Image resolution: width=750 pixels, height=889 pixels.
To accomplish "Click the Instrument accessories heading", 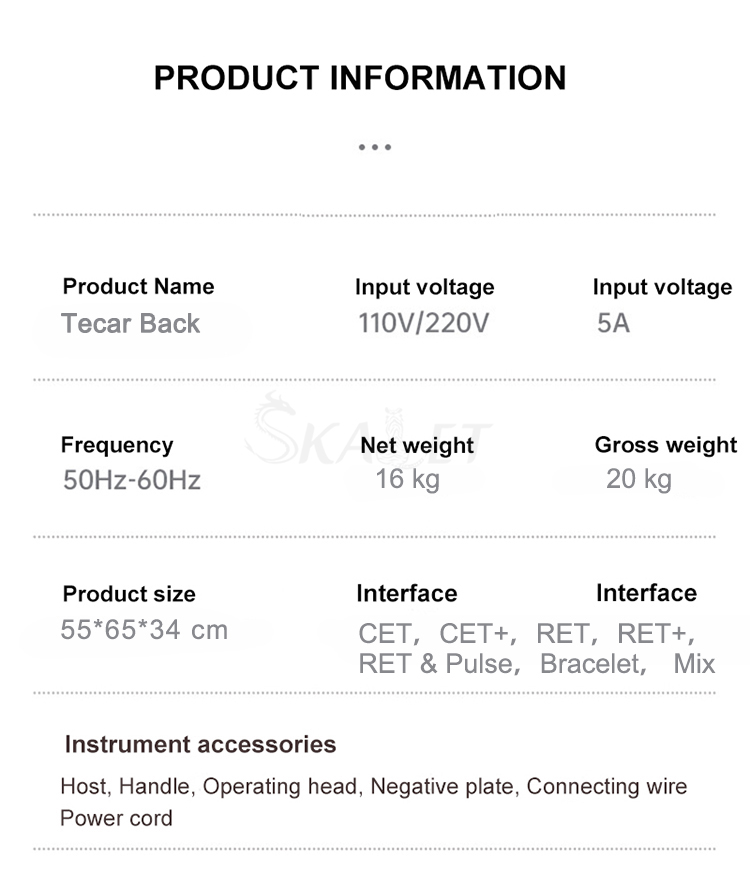I will click(200, 744).
